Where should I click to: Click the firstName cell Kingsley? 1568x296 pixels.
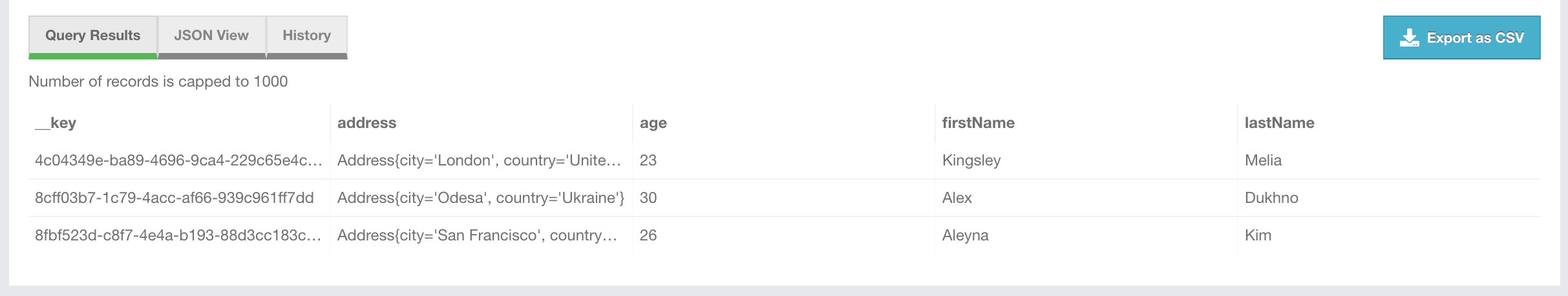pos(971,160)
